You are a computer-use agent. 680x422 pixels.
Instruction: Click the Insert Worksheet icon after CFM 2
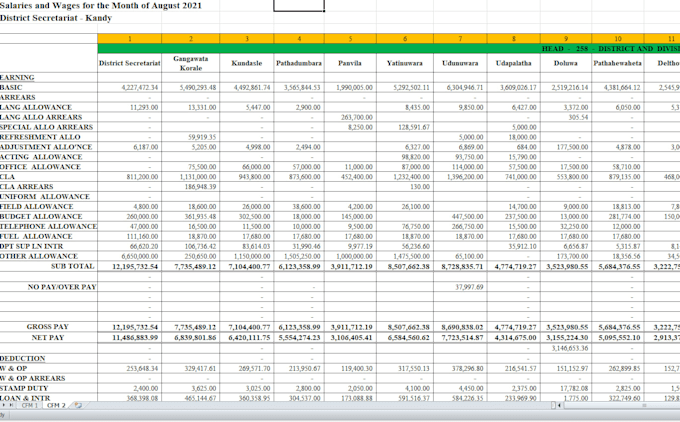point(78,406)
